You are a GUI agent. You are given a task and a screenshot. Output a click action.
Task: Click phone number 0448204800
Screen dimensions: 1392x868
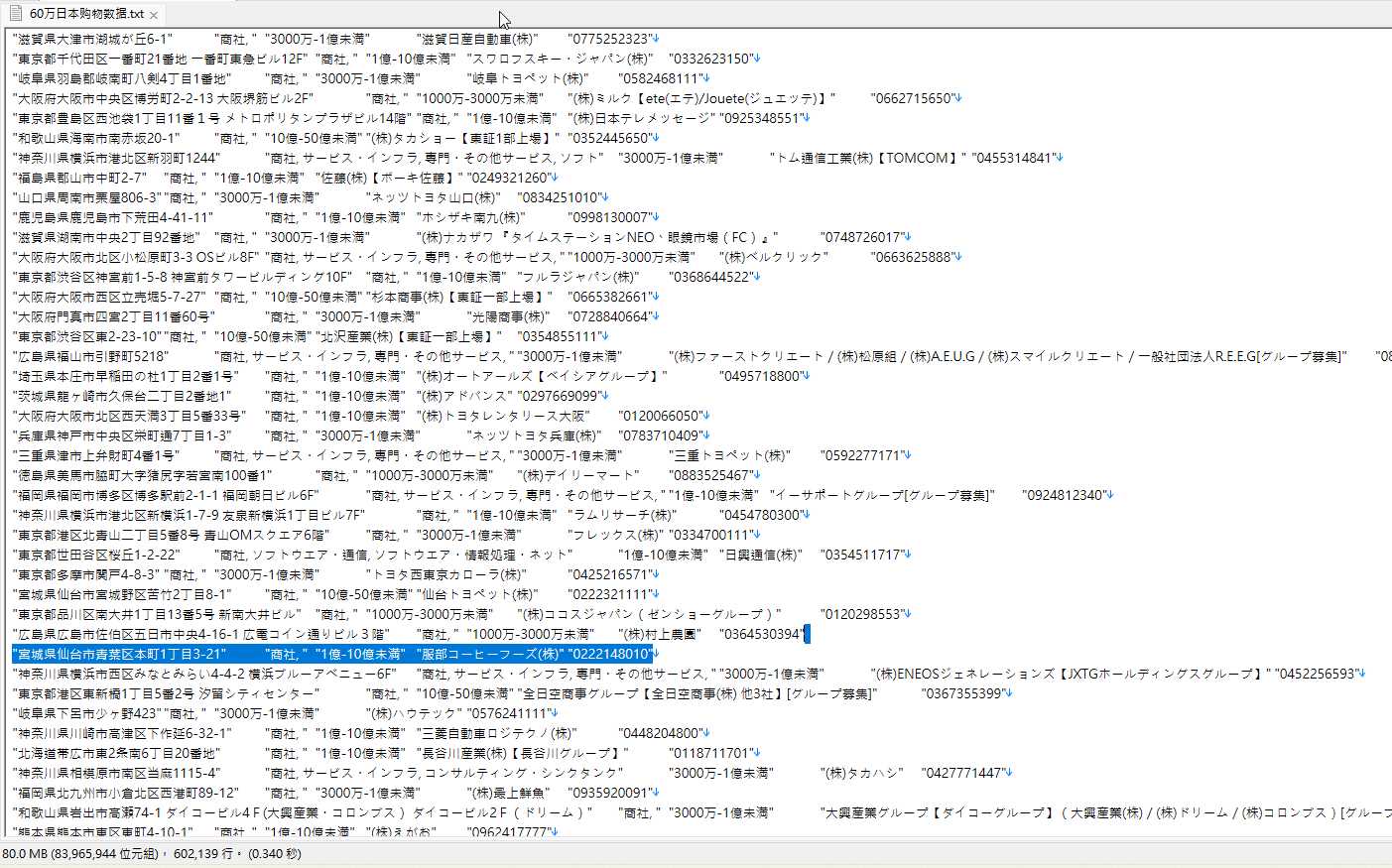[x=660, y=733]
